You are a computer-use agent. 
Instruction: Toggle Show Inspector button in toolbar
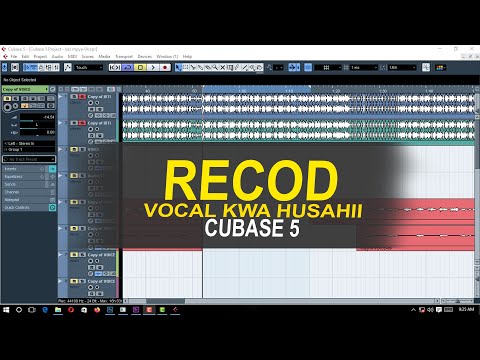click(x=26, y=68)
